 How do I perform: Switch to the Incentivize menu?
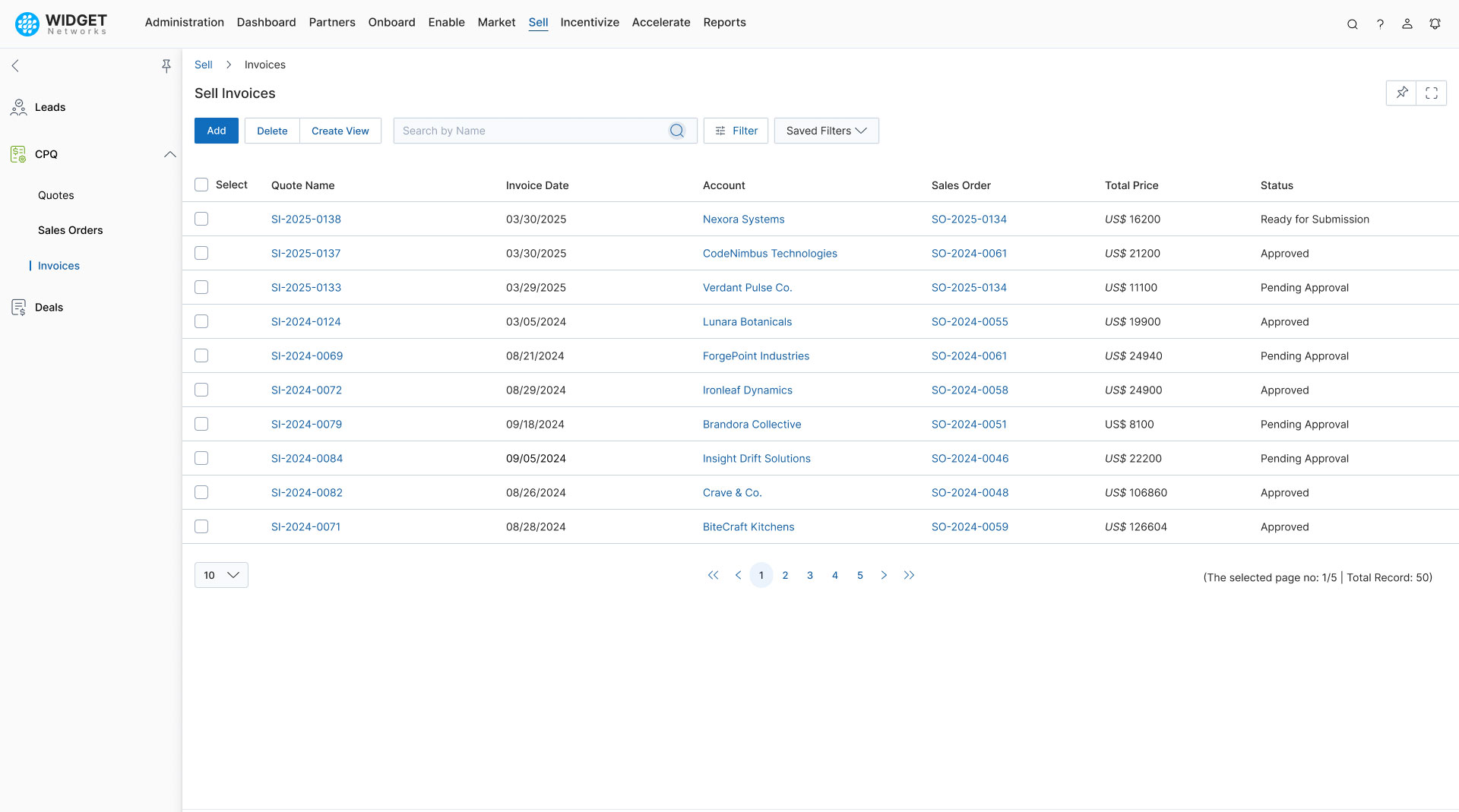[590, 23]
